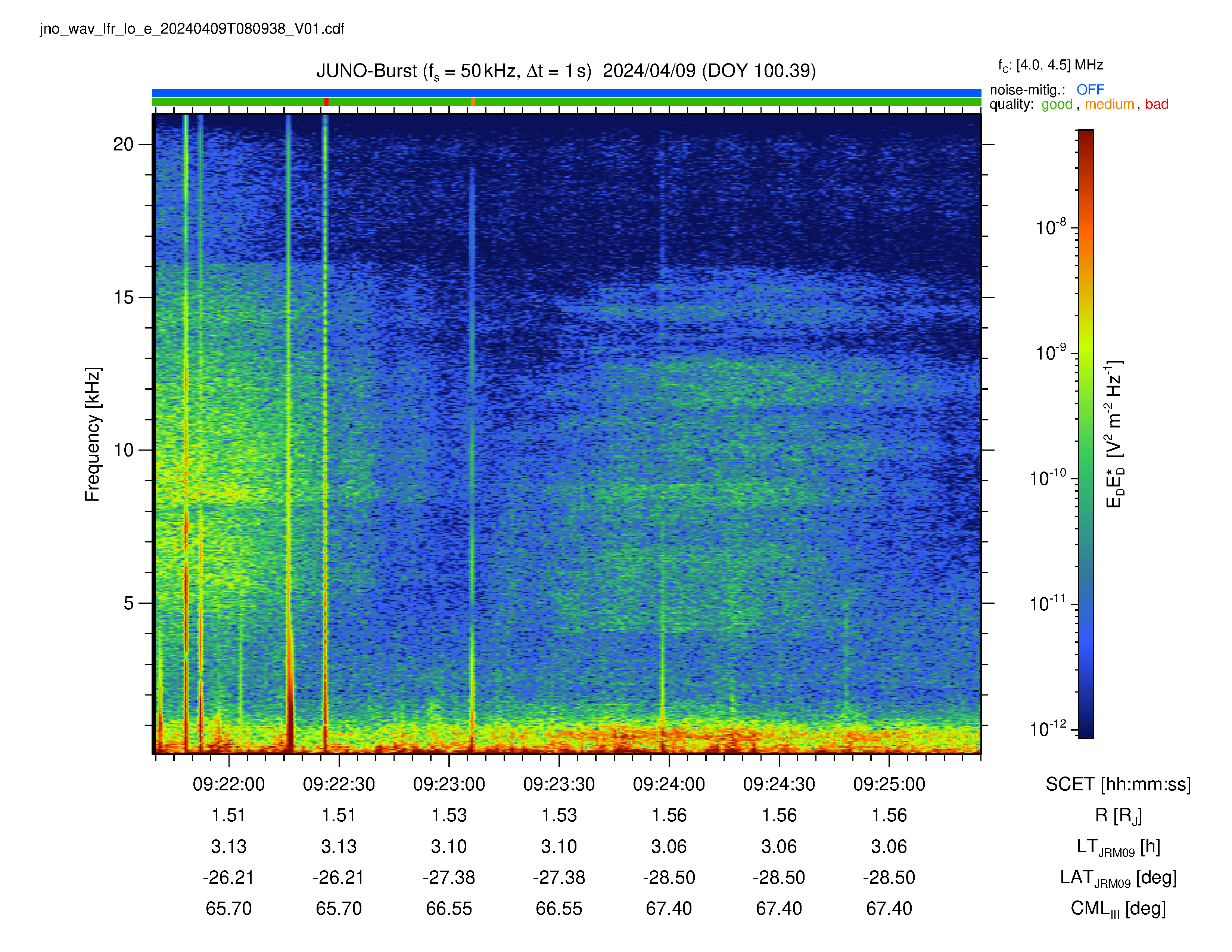Image resolution: width=1232 pixels, height=952 pixels.
Task: Click the orange 'medium' quality legend label
Action: (x=1109, y=104)
